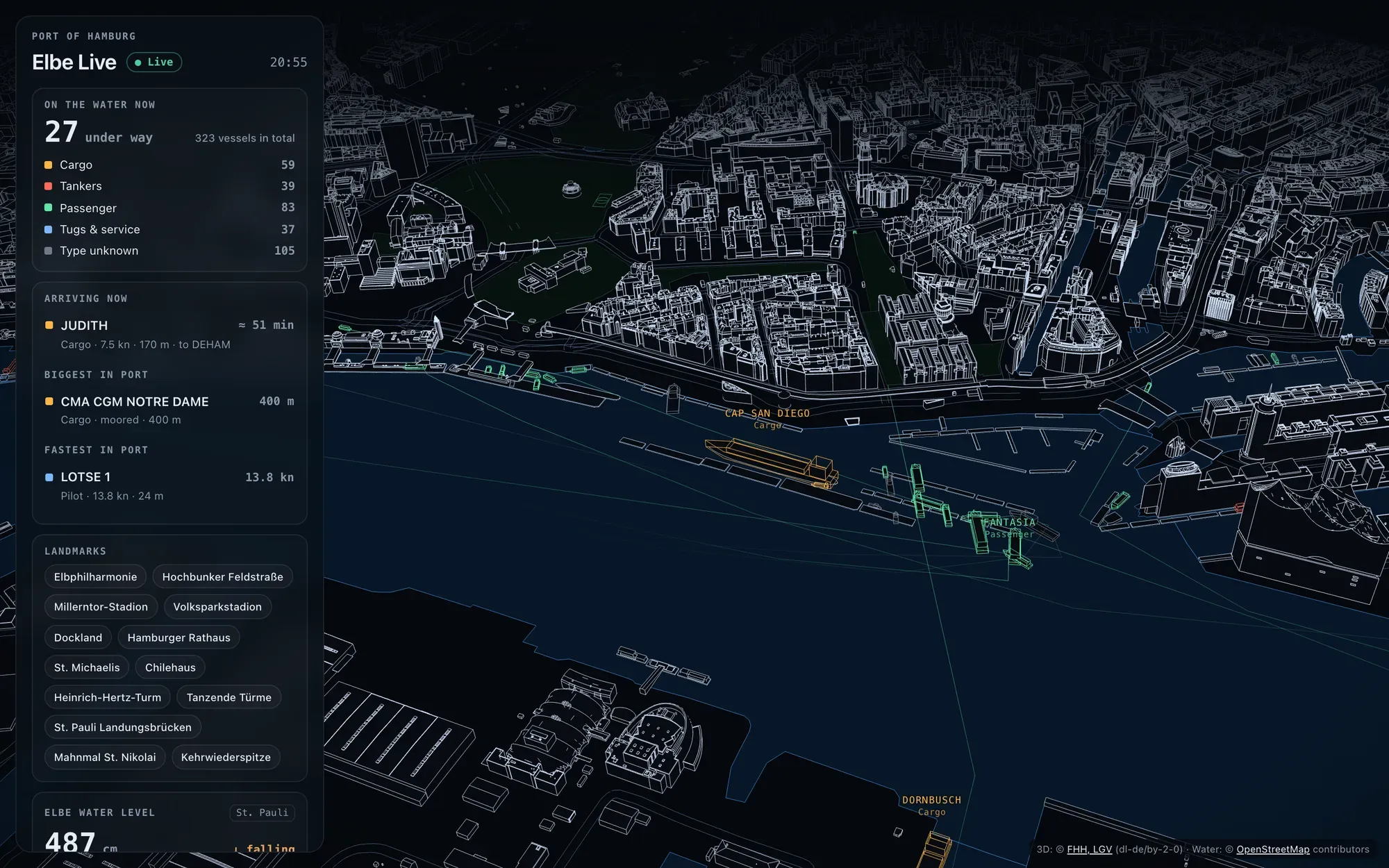Click the 323 vessels in total text
This screenshot has height=868, width=1389.
pyautogui.click(x=244, y=138)
